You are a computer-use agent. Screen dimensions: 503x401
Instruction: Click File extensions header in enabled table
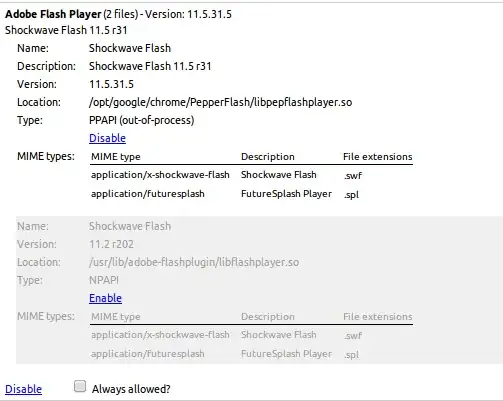pyautogui.click(x=378, y=157)
